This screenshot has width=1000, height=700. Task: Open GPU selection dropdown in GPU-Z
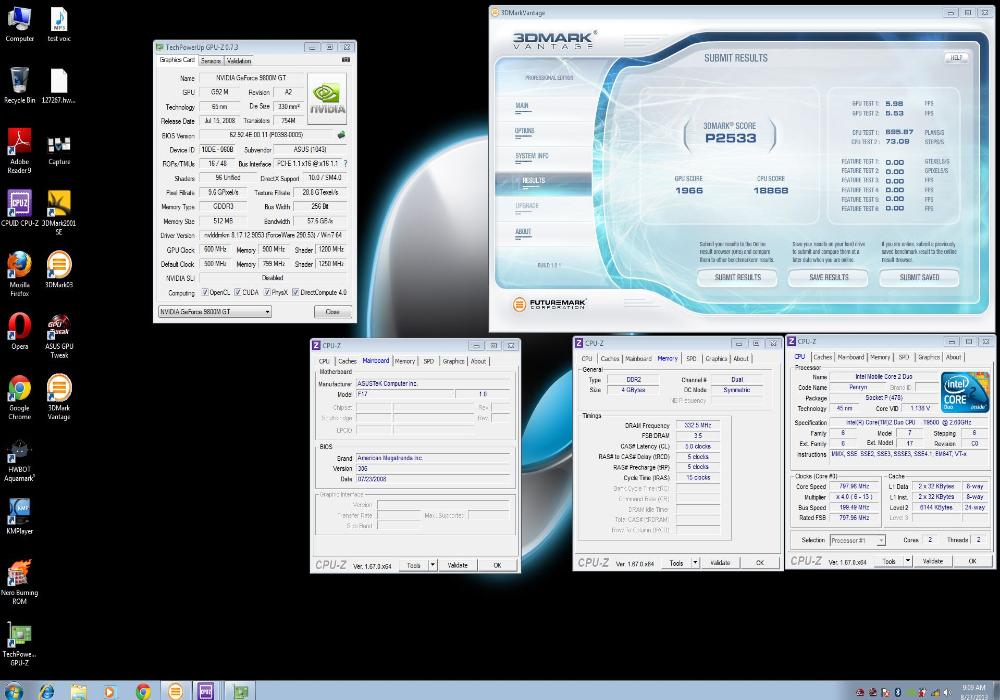click(x=215, y=312)
